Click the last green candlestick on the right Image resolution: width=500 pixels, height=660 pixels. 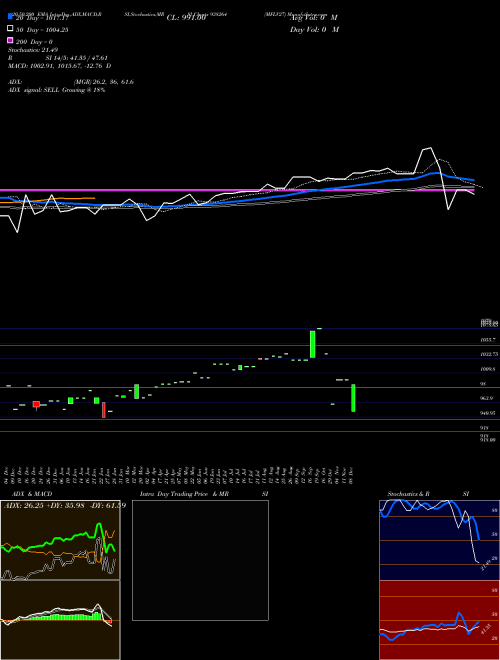point(353,398)
